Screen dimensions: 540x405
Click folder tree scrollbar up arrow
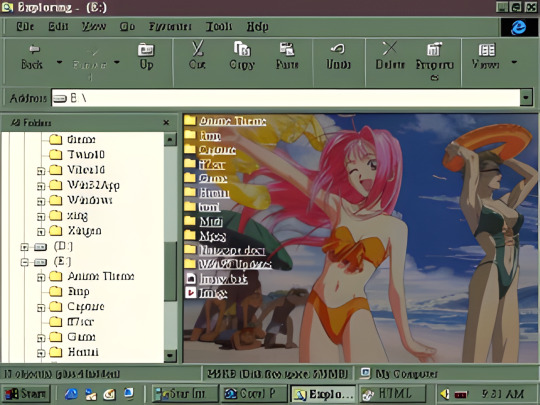point(170,139)
